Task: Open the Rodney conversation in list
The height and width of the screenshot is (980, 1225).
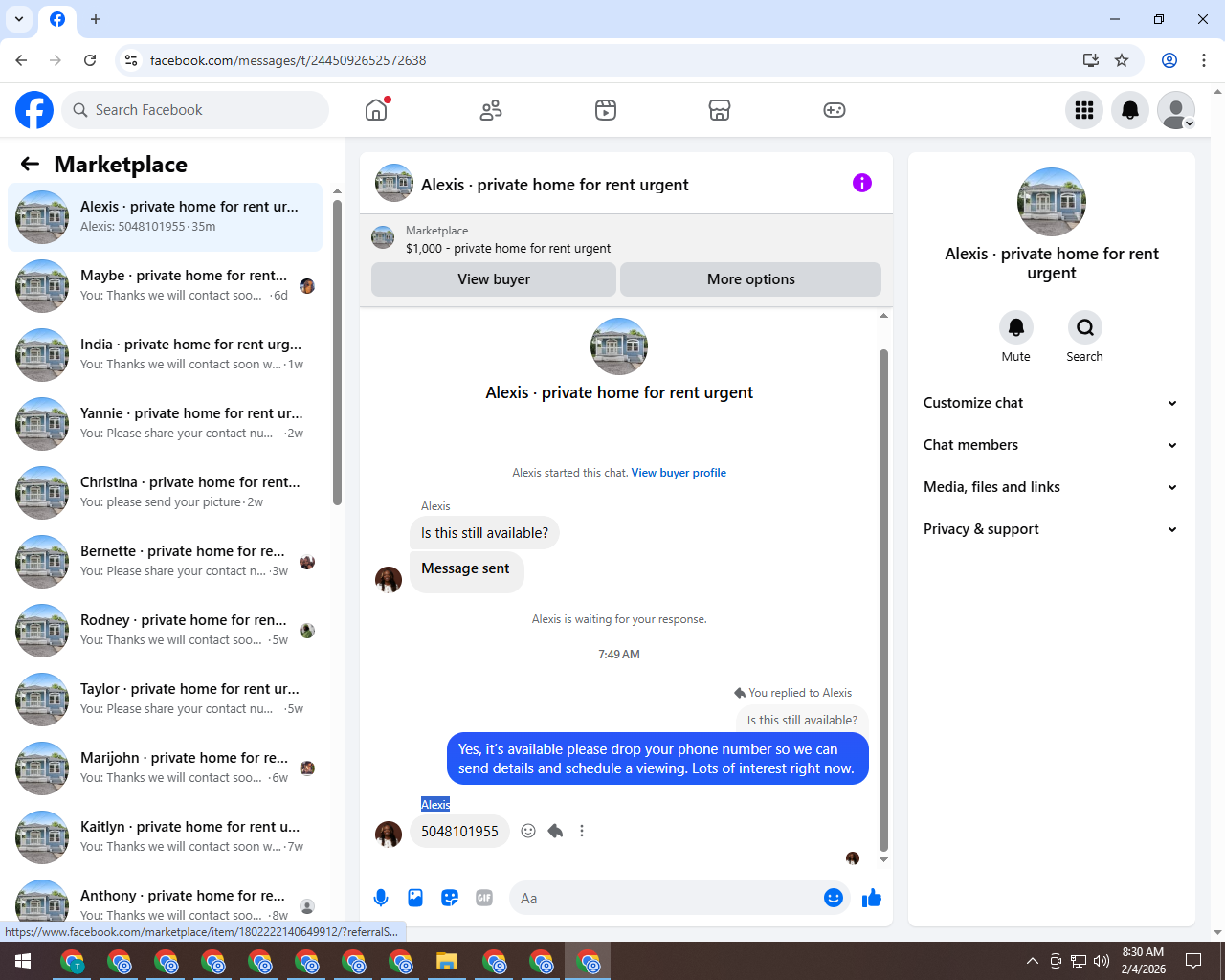Action: tap(165, 631)
